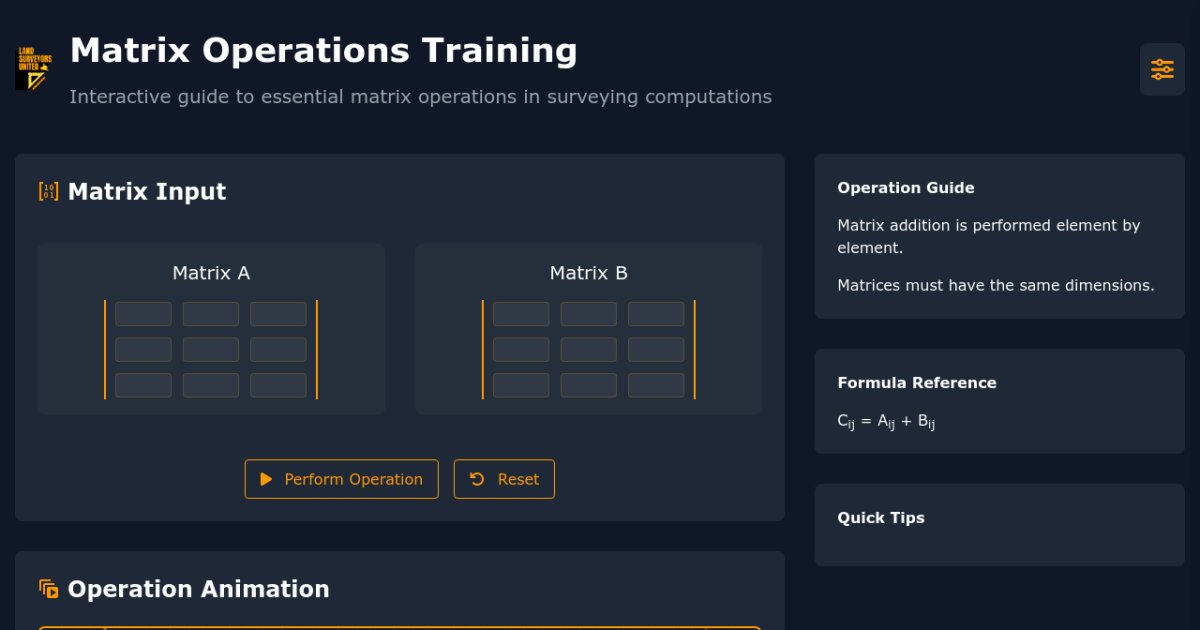Screen dimensions: 1200x630
Task: Click the Formula Reference panel heading
Action: click(x=917, y=383)
